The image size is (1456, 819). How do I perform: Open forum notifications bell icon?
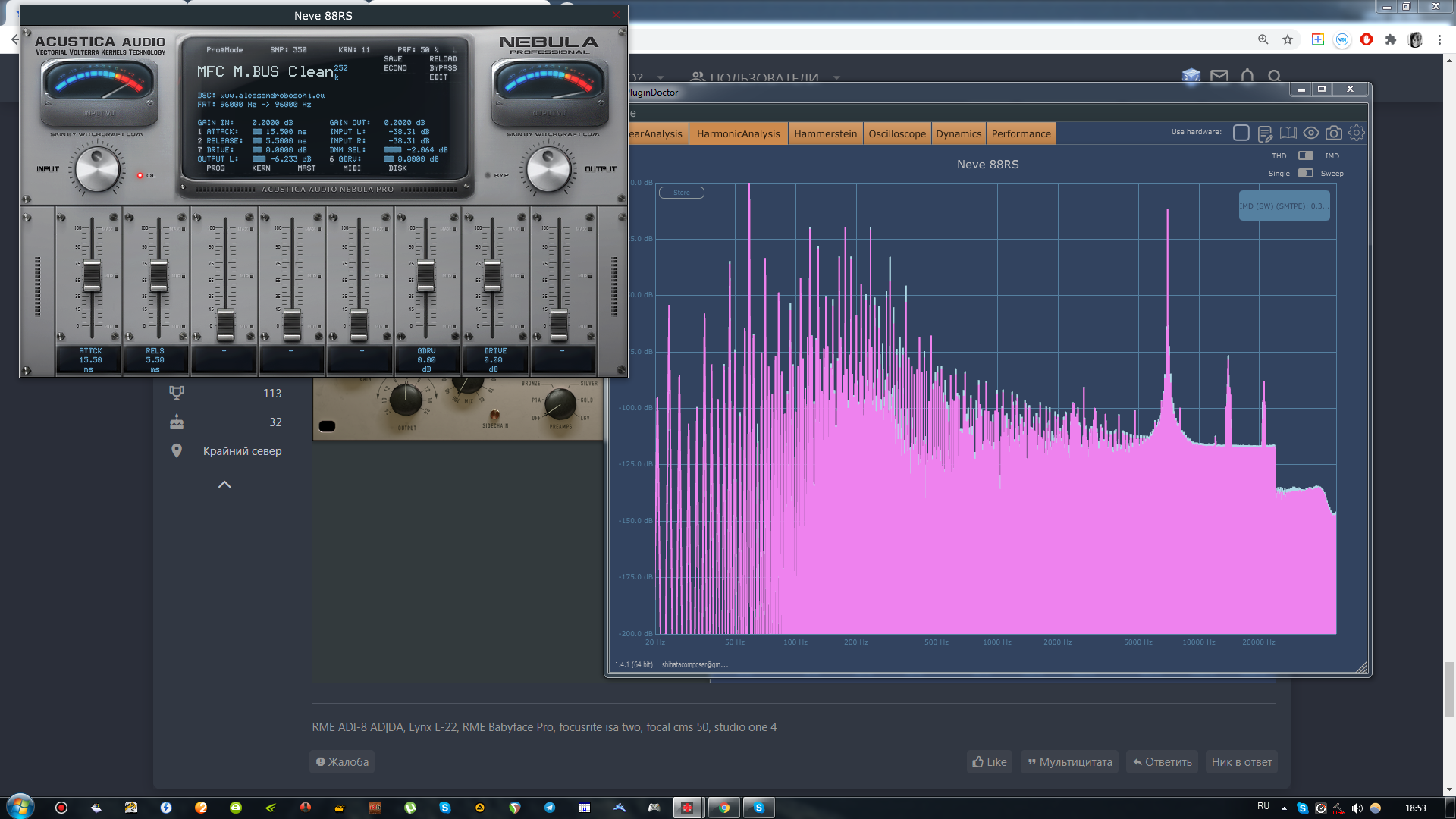tap(1247, 76)
